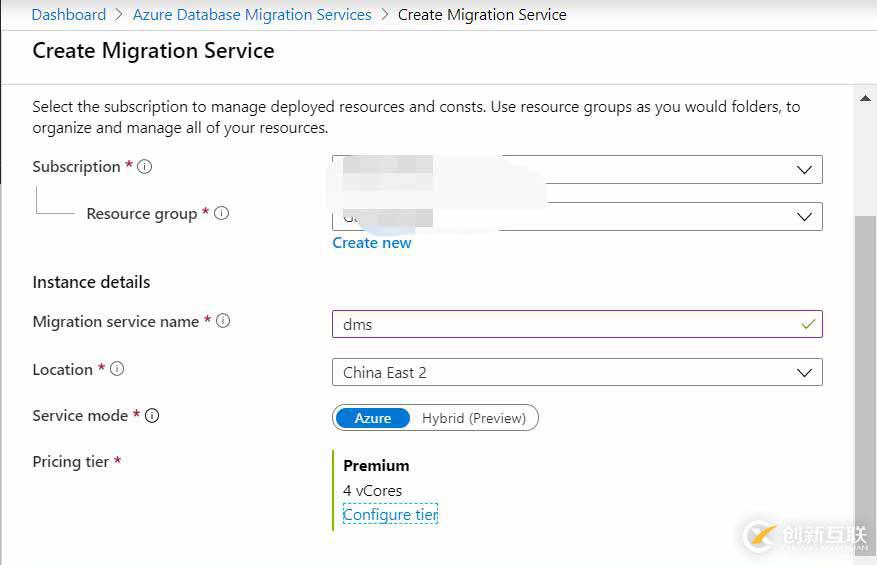Open the Configure tier link
This screenshot has height=565, width=877.
point(390,515)
